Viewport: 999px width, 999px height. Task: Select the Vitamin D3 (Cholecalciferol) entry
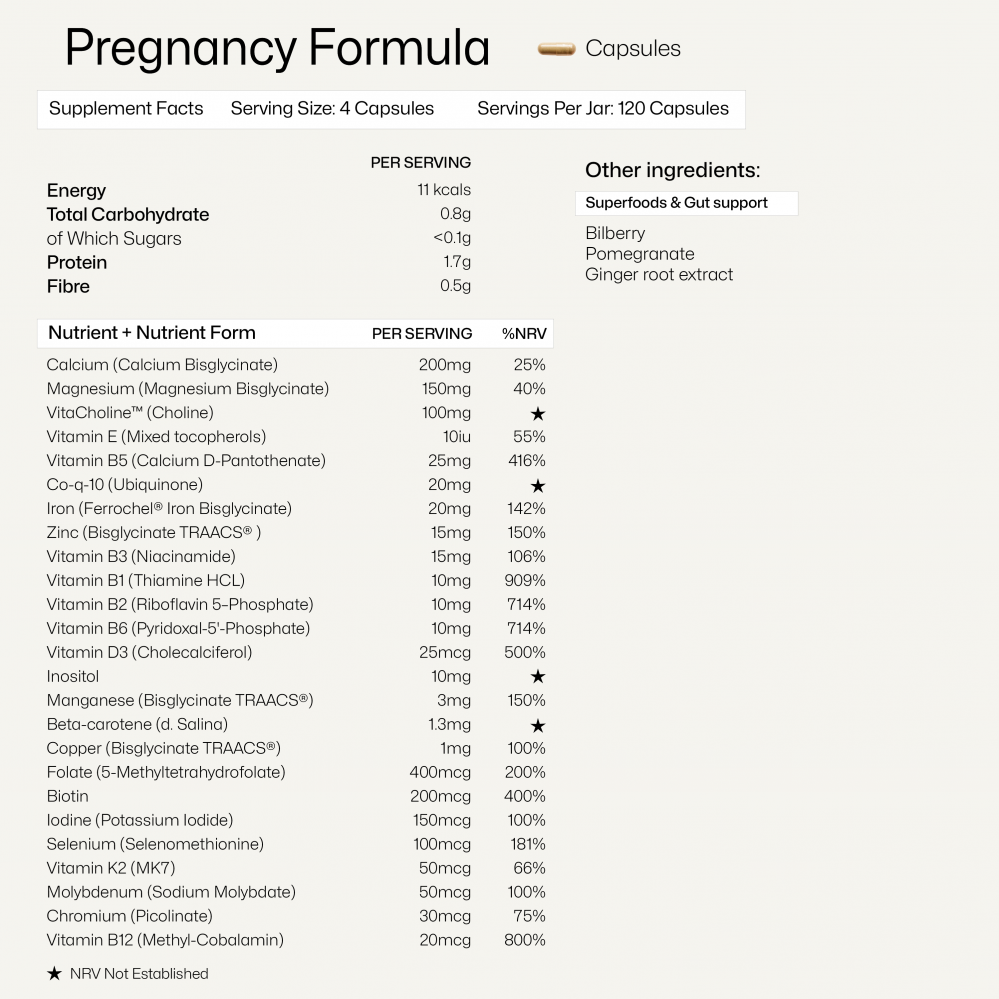[x=296, y=652]
